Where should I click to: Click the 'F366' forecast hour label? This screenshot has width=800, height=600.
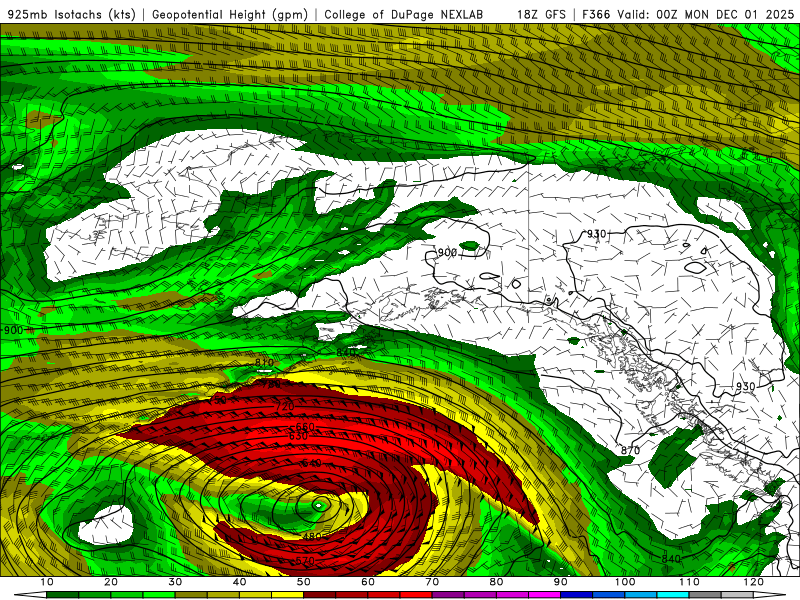click(597, 14)
